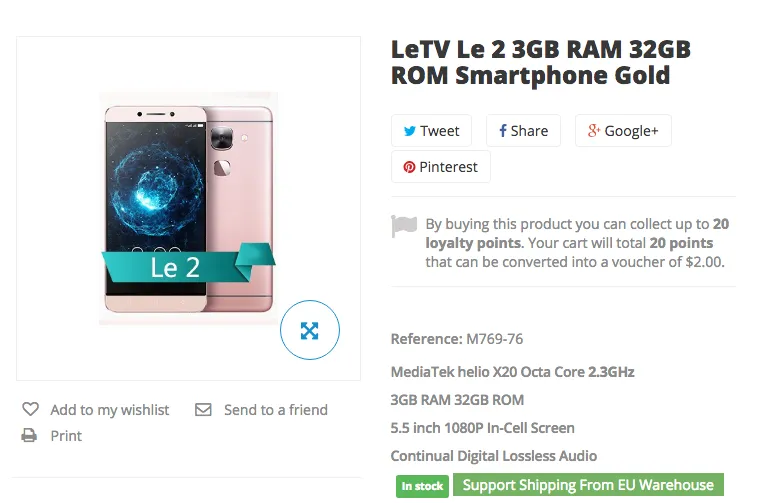Viewport: 760px width, 503px height.
Task: Click the Twitter bird icon
Action: click(x=410, y=131)
